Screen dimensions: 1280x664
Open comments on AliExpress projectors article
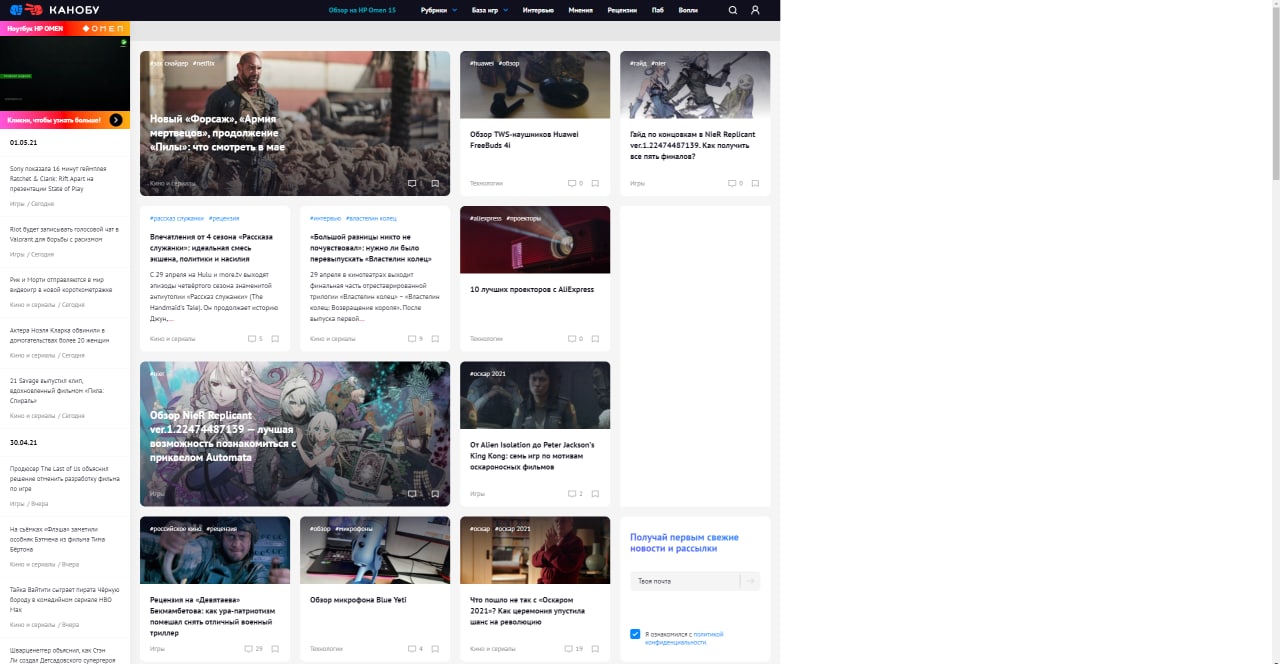[575, 338]
